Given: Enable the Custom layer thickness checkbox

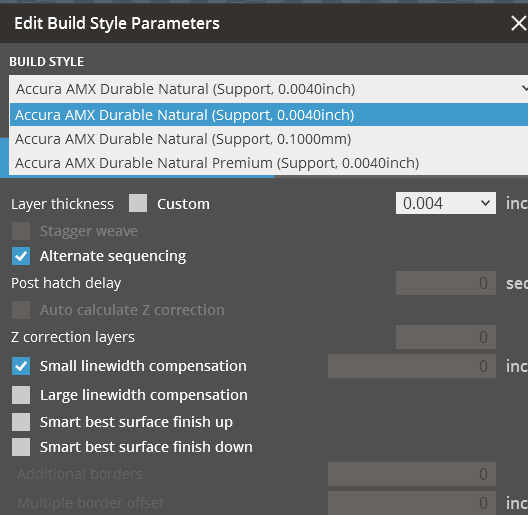Looking at the screenshot, I should pos(138,203).
